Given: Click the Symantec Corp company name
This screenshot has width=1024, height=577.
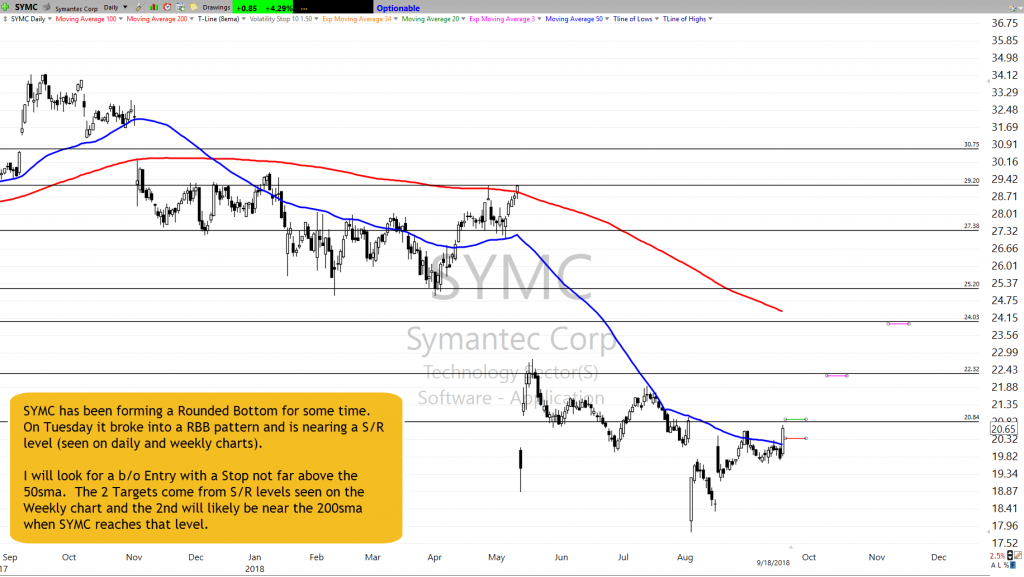Looking at the screenshot, I should 76,8.
